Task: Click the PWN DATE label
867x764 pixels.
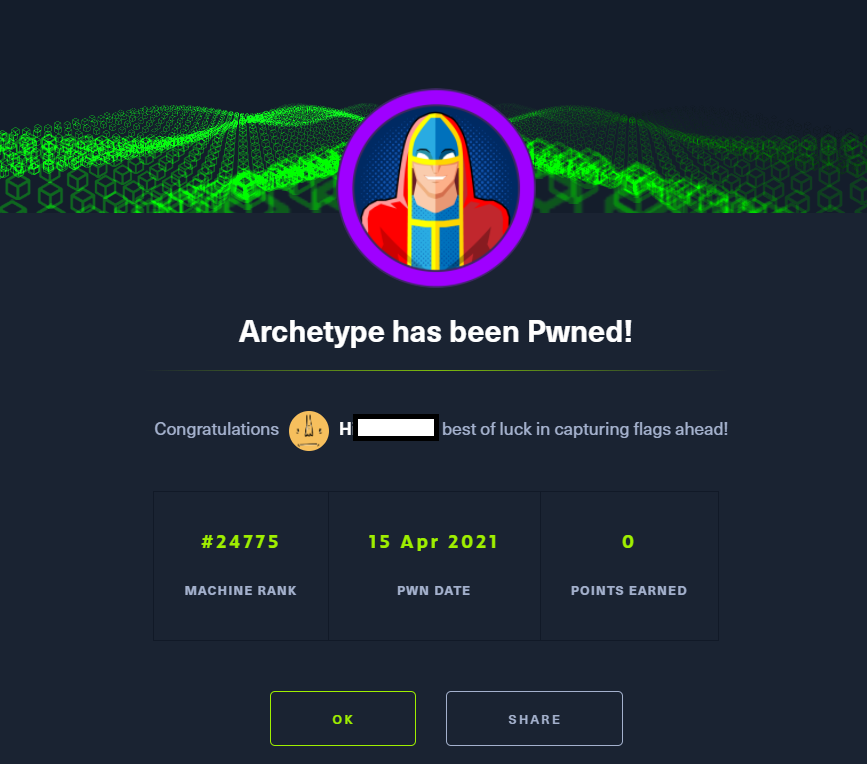Action: pos(434,590)
